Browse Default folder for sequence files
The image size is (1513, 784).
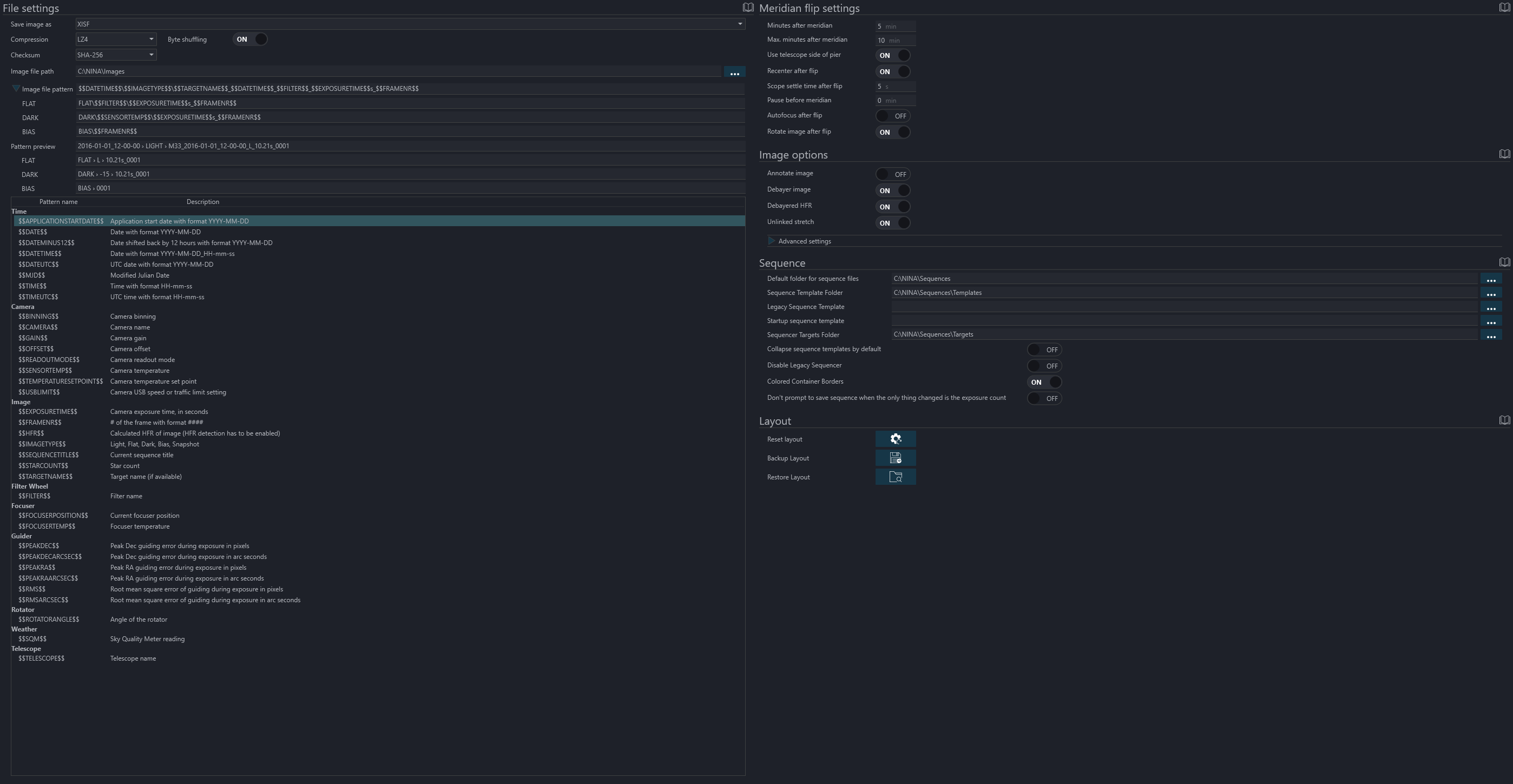tap(1491, 279)
